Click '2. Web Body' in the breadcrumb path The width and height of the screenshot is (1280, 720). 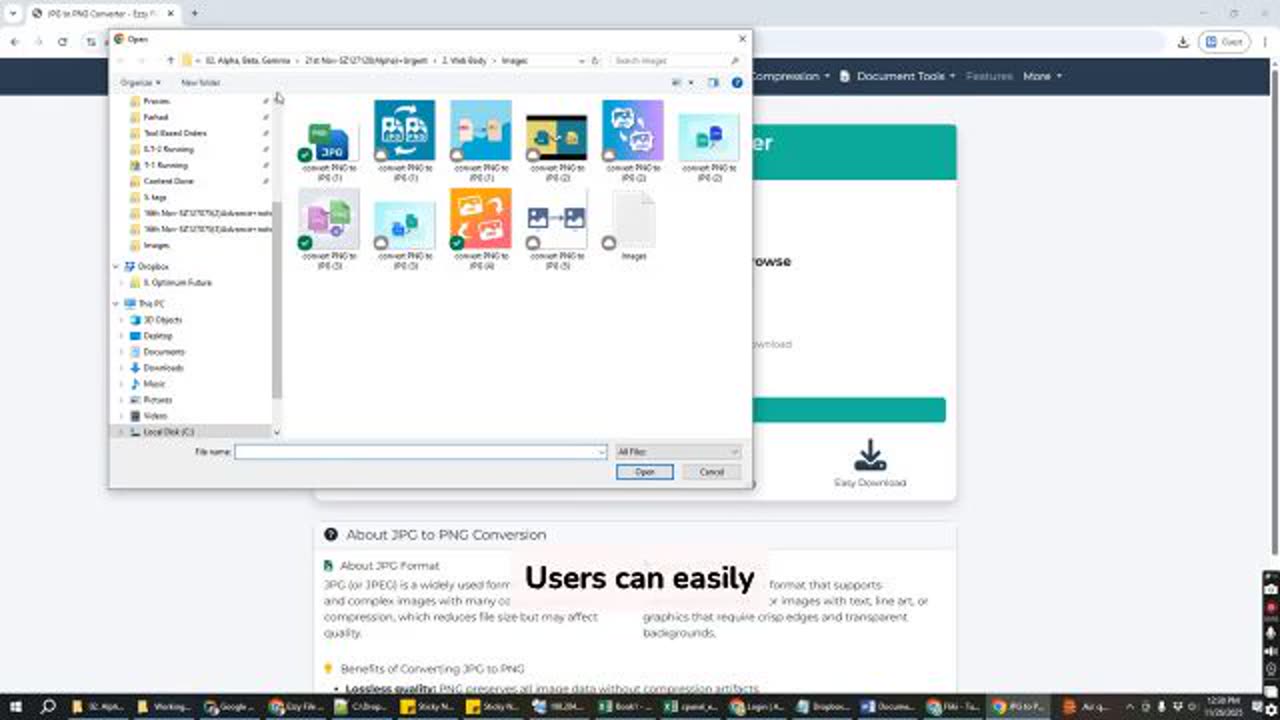tap(464, 61)
